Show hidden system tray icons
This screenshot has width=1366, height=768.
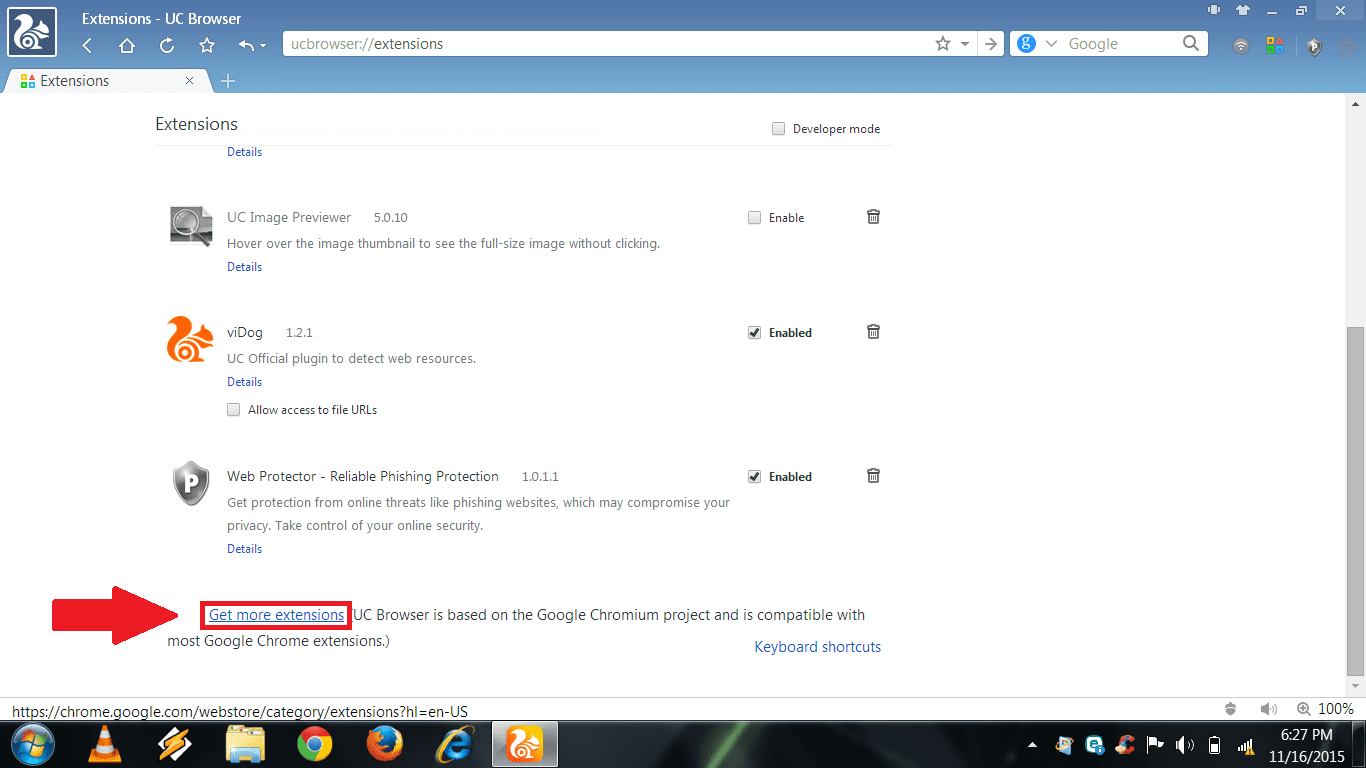[x=1032, y=745]
